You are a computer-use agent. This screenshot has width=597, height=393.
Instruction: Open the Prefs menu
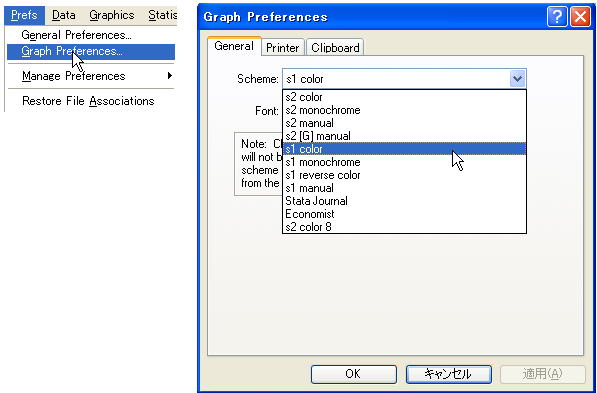click(x=24, y=15)
